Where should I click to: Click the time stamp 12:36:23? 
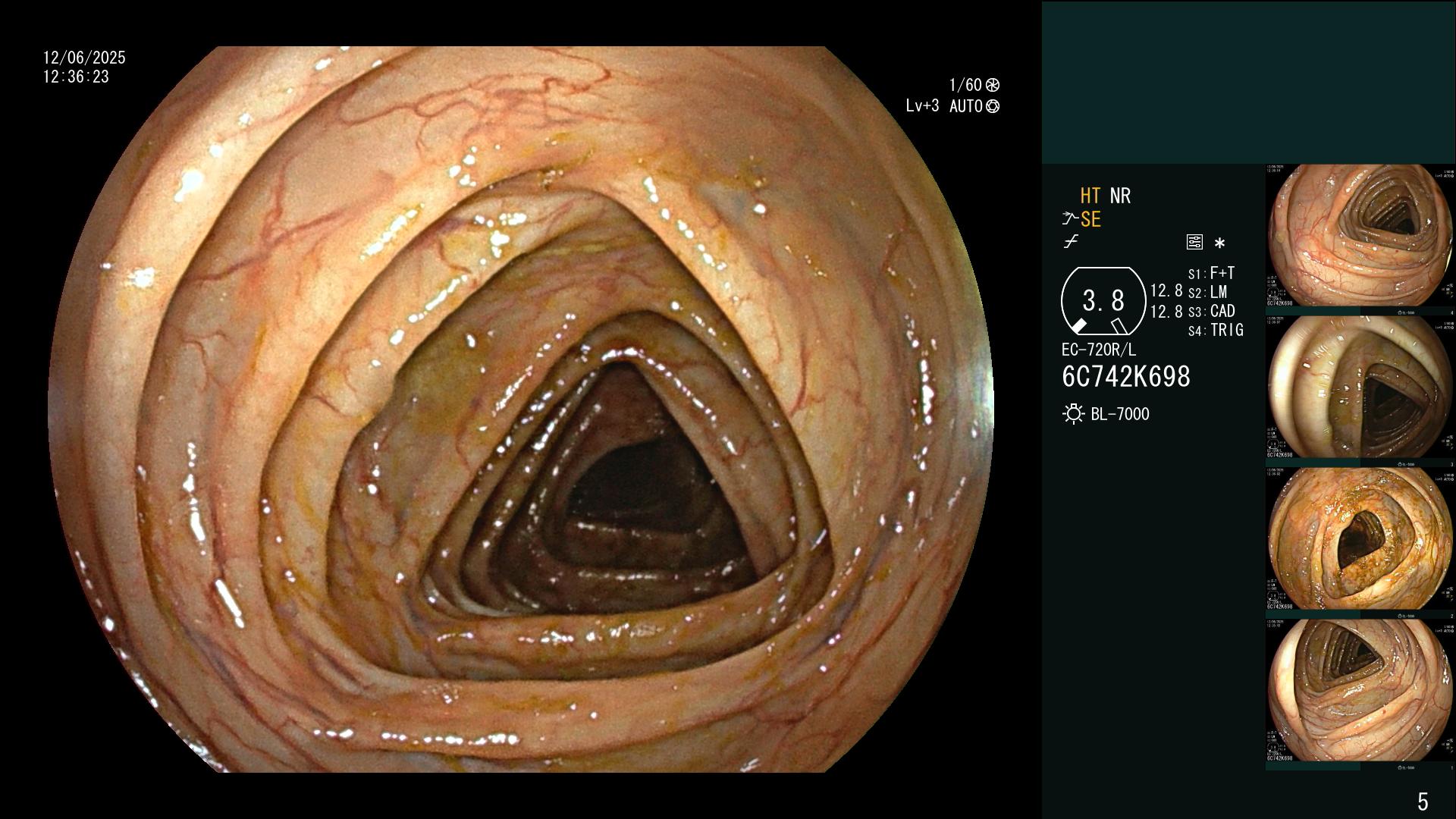pos(76,77)
